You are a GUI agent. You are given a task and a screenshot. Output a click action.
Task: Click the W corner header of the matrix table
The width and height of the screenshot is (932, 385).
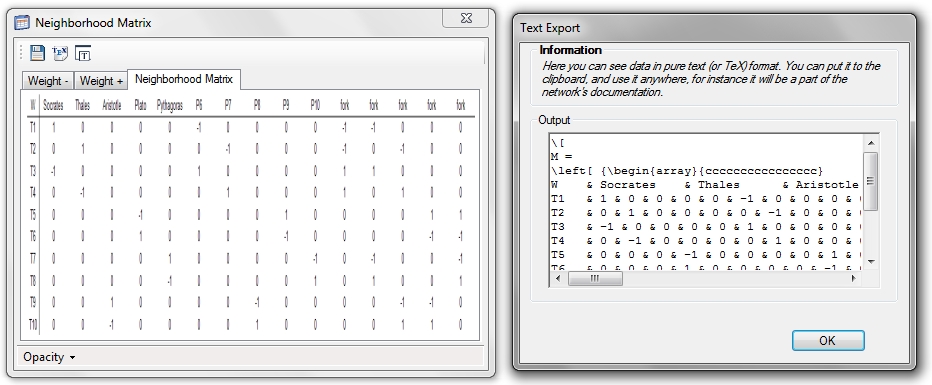pos(33,105)
